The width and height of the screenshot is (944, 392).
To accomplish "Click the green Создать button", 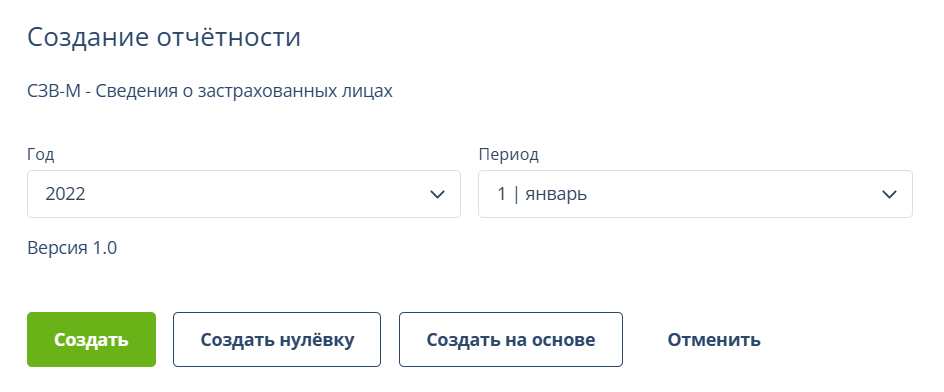I will (x=92, y=340).
